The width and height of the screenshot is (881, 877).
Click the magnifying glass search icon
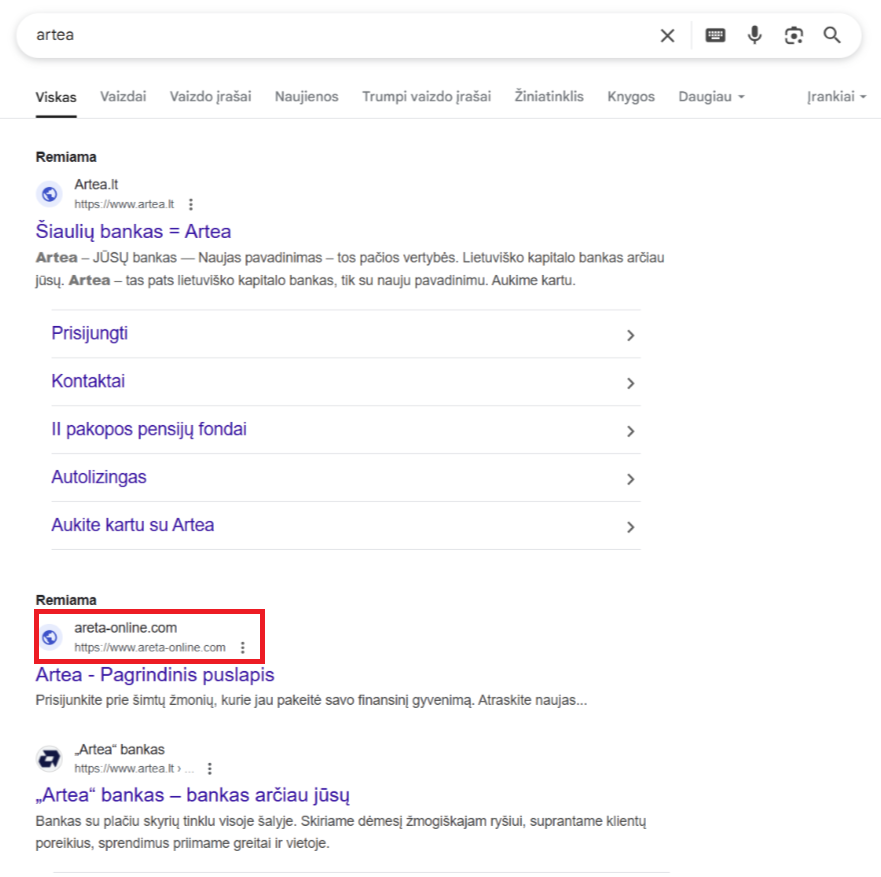tap(832, 35)
